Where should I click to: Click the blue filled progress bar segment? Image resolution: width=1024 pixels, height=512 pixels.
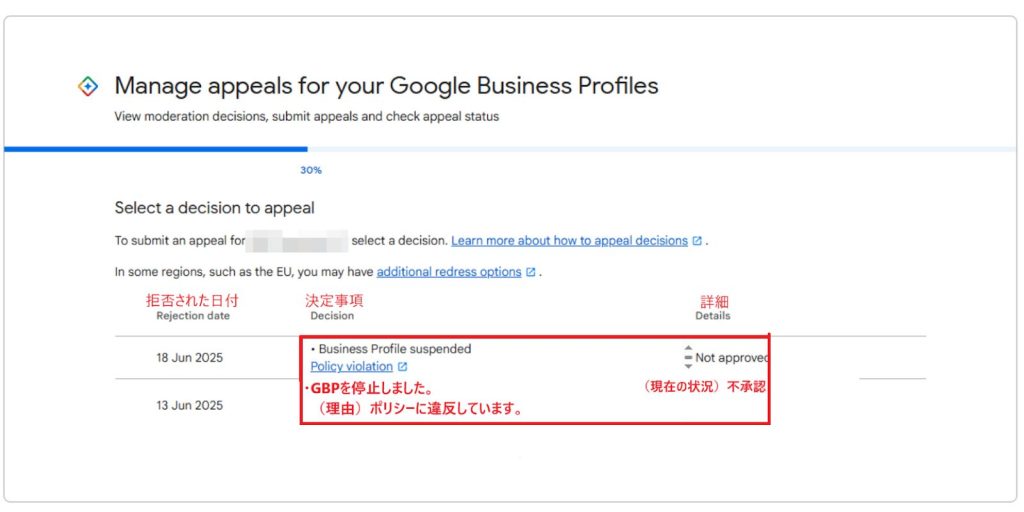tap(155, 149)
